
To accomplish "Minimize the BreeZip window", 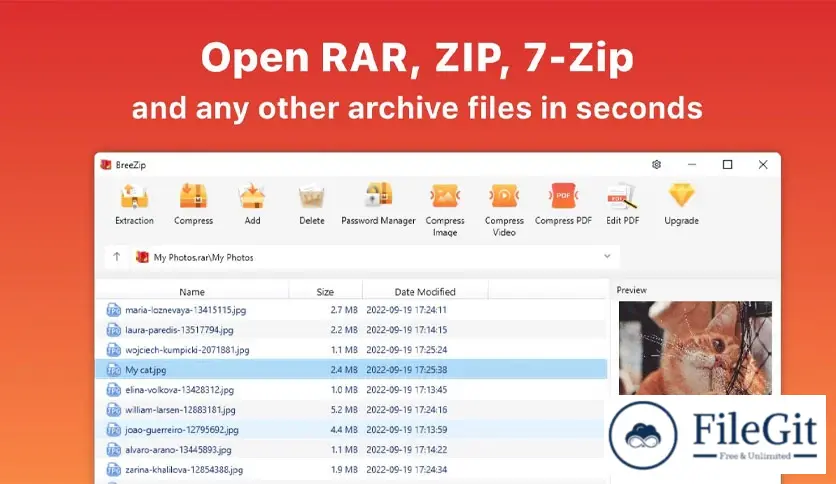I will tap(692, 165).
